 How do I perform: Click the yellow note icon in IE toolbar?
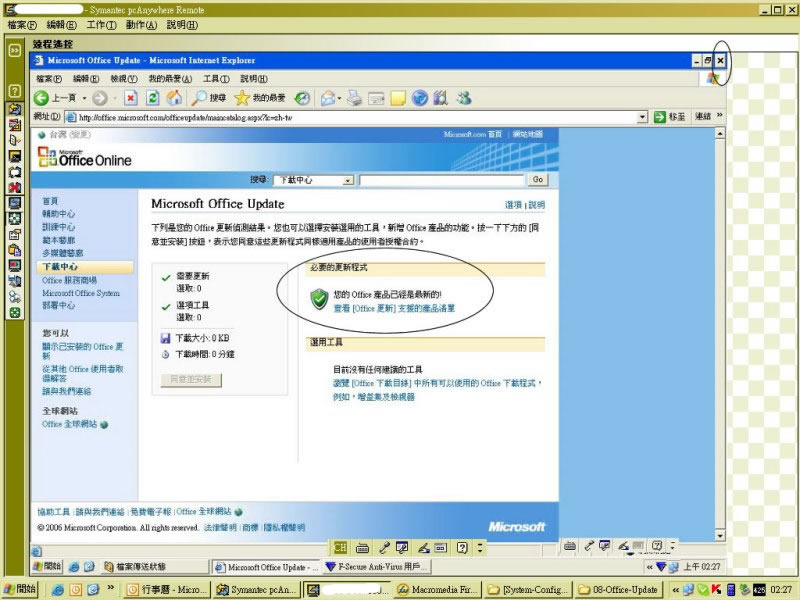tap(398, 98)
